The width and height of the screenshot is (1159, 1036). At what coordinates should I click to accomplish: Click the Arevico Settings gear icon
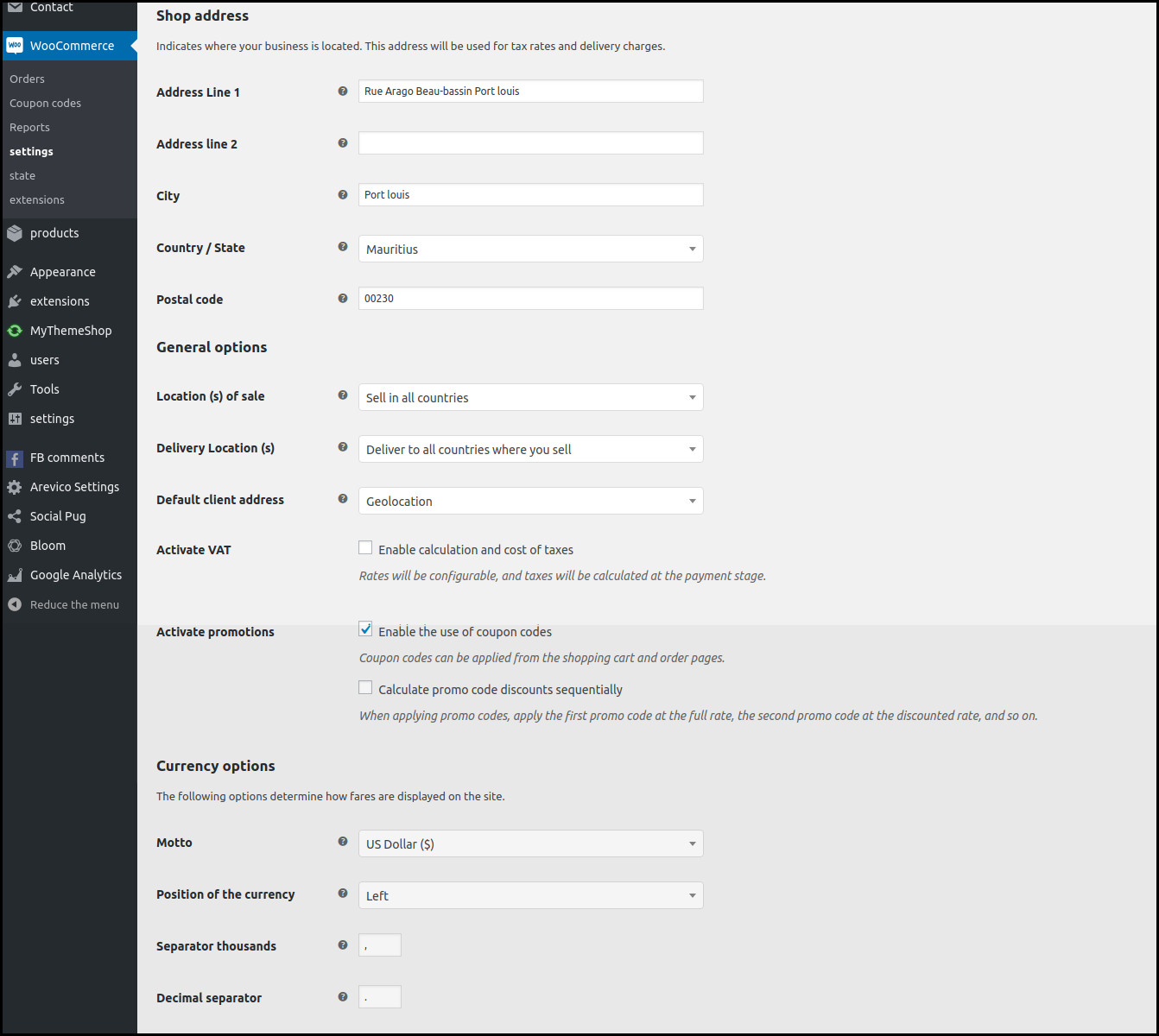(15, 487)
